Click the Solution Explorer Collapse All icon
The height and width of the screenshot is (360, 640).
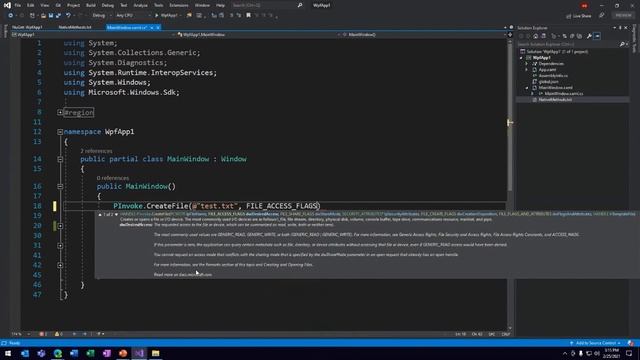pos(572,36)
